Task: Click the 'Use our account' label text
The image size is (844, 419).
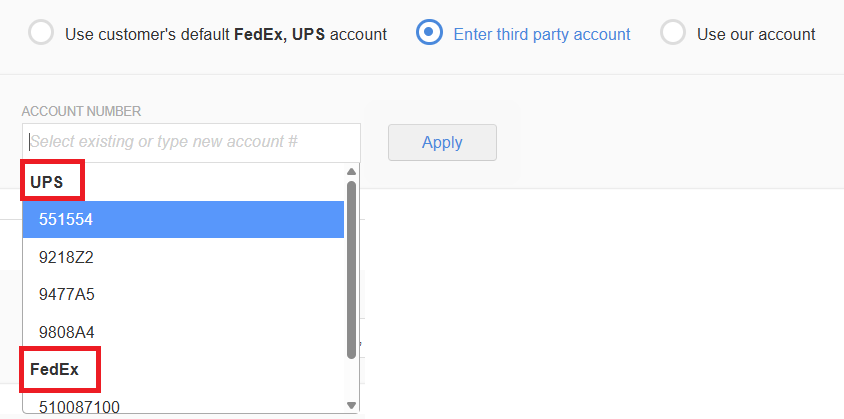Action: (756, 34)
